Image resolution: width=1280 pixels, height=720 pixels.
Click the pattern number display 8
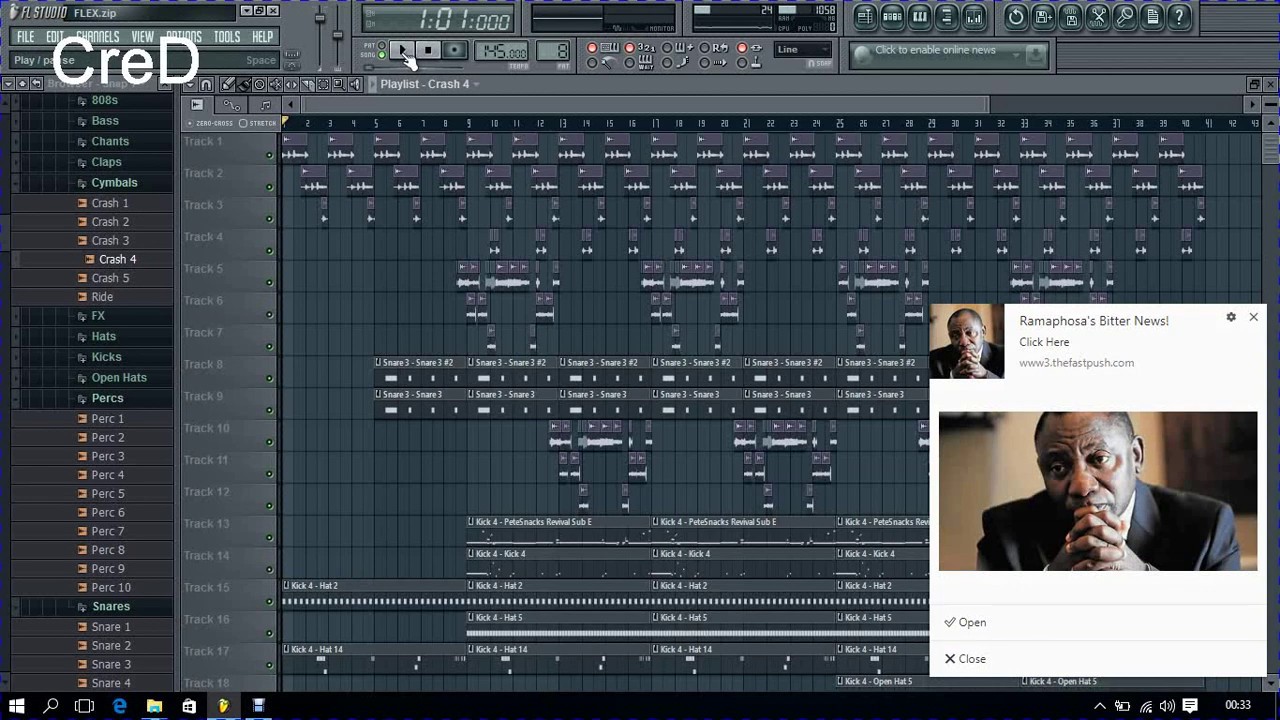click(553, 51)
